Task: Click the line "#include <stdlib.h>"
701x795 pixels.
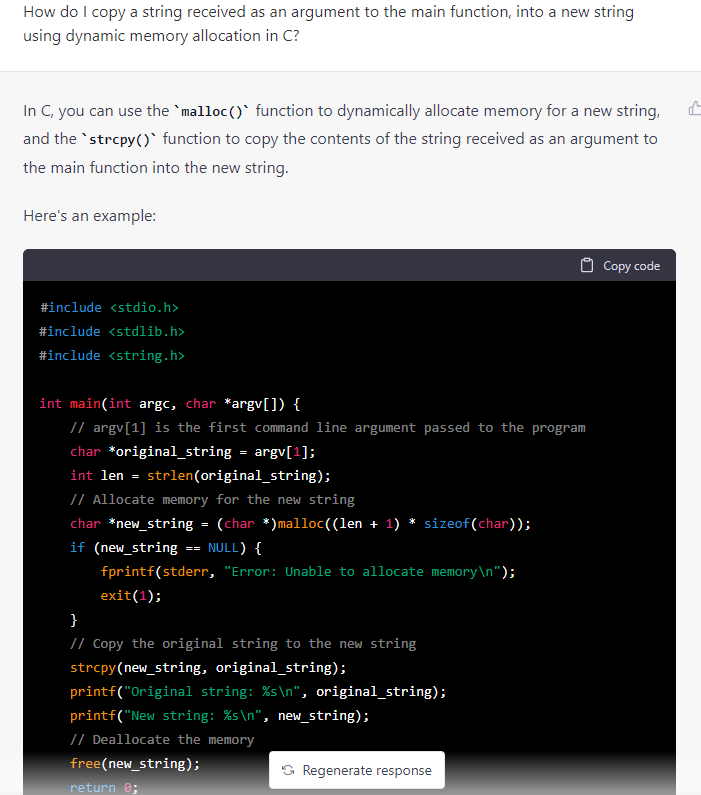Action: [112, 332]
